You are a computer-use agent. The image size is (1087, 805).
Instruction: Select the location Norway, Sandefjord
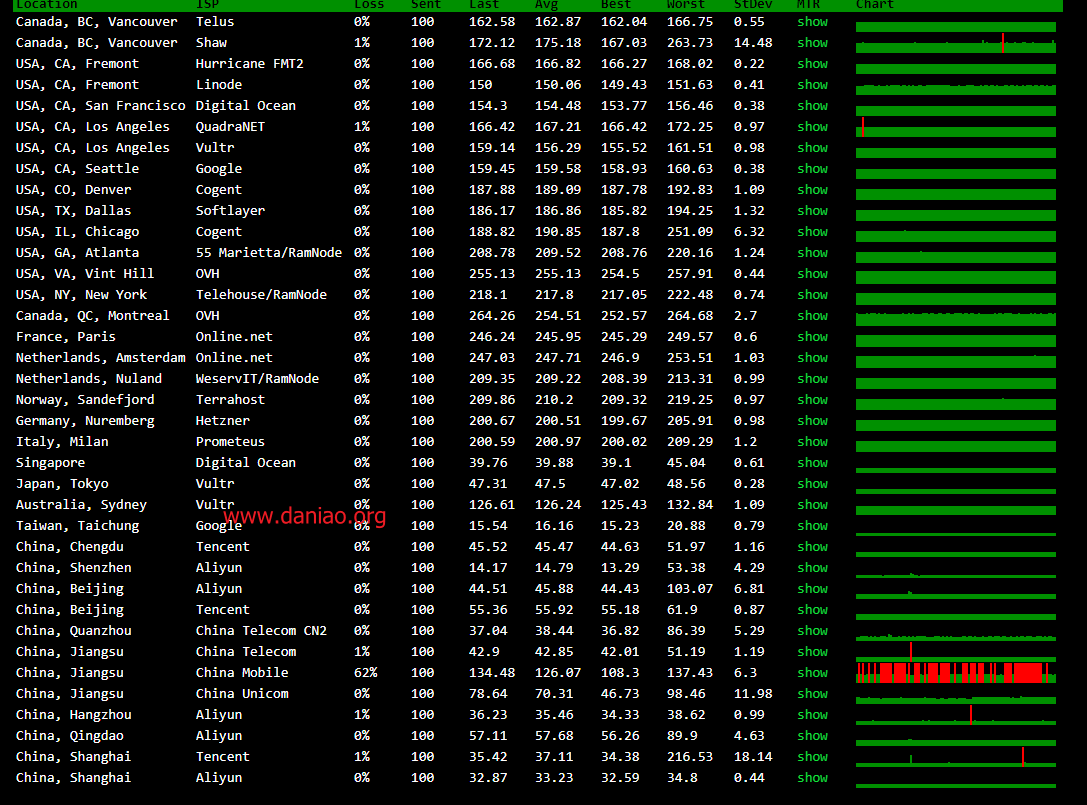point(85,400)
